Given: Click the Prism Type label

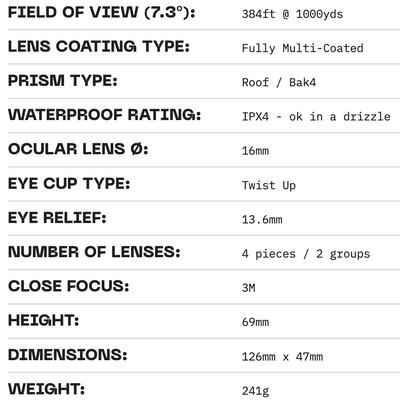Looking at the screenshot, I should click(x=63, y=81).
